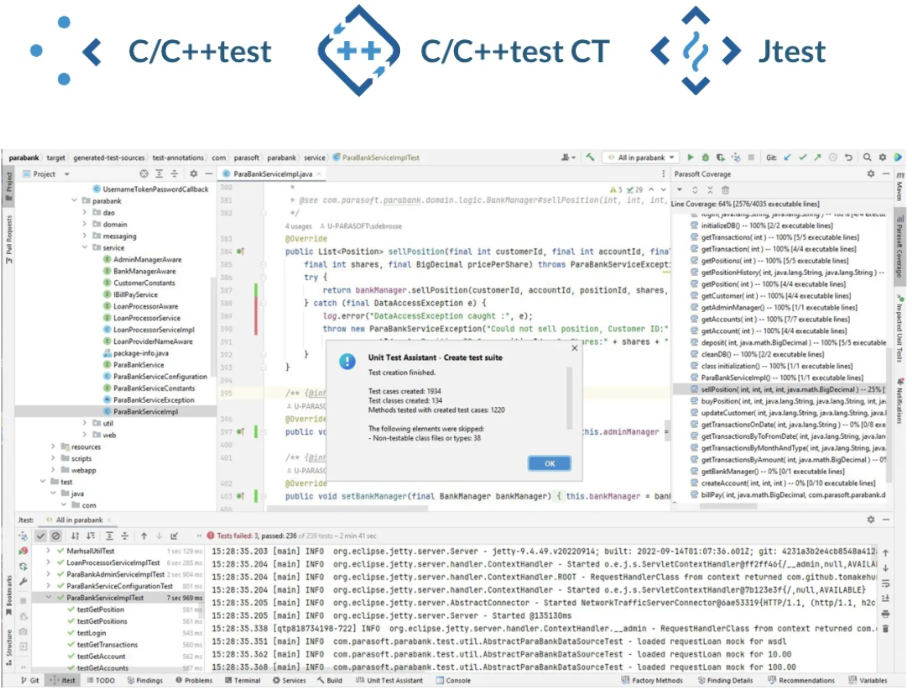Open filter dropdown arrow in Parasoft Coverage toolbar
This screenshot has width=912, height=694.
679,190
